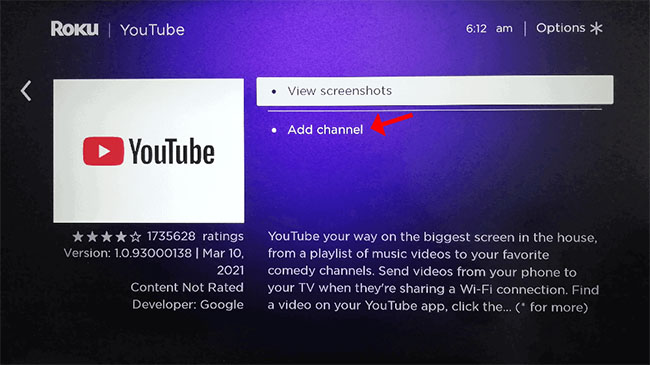Click Developer: Google text
This screenshot has height=365, width=650.
(x=188, y=305)
